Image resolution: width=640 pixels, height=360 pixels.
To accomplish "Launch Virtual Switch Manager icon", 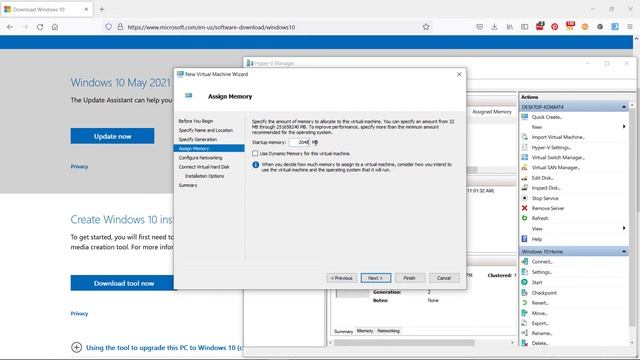I will (x=524, y=158).
